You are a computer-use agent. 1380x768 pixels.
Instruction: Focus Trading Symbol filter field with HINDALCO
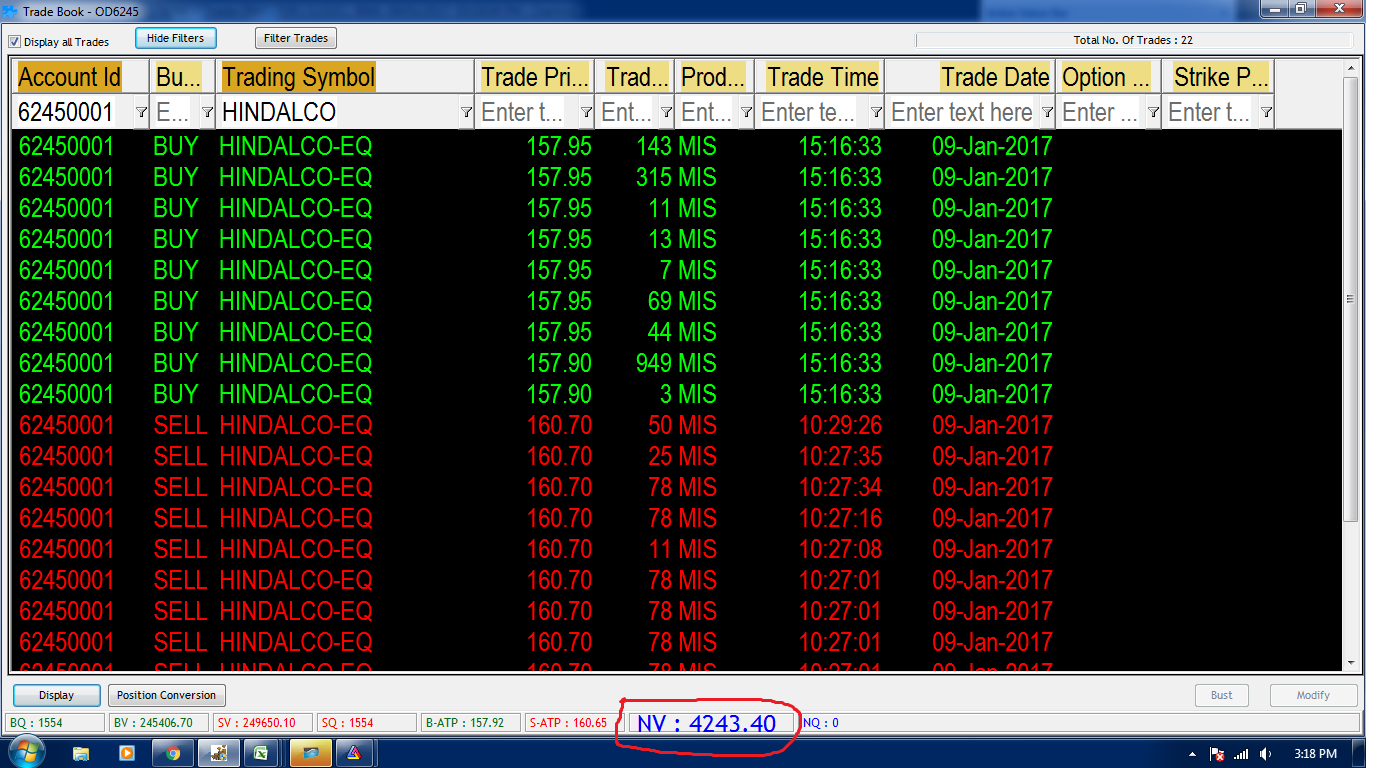(337, 112)
